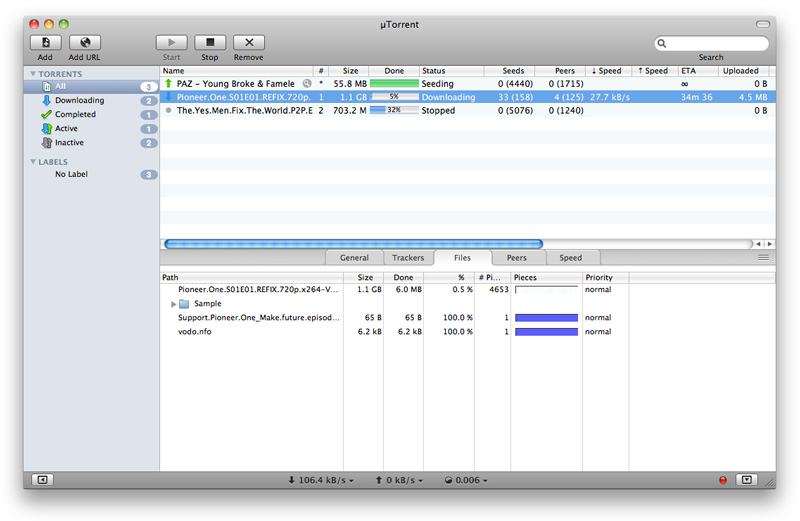Select the Completed filter with green checkmark
Screen dimensions: 800x521
click(x=75, y=115)
